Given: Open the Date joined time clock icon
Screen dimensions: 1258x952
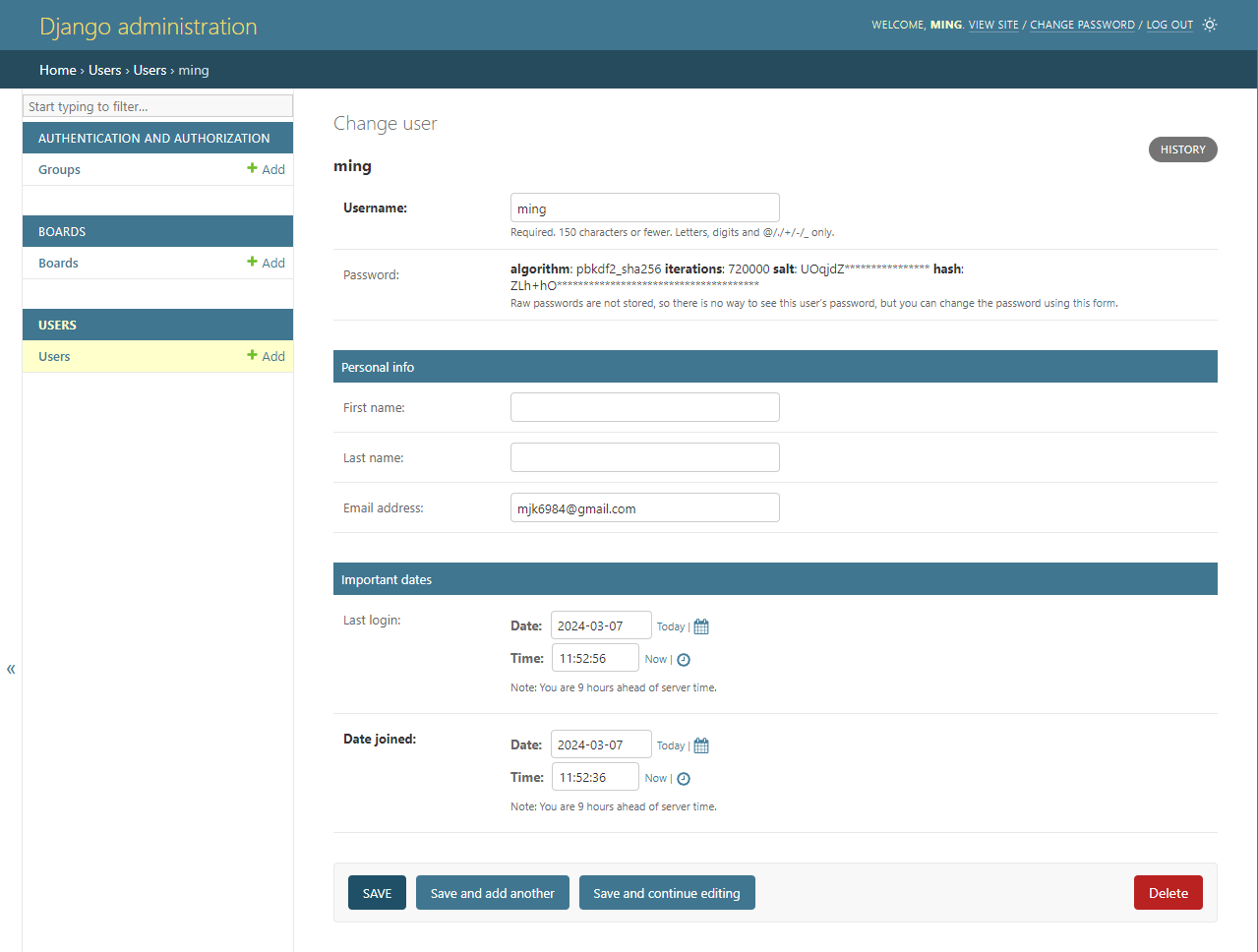Looking at the screenshot, I should [684, 779].
